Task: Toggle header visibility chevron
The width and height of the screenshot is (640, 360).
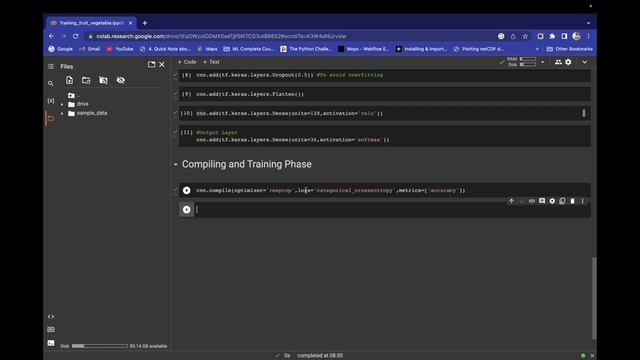Action: [x=584, y=62]
